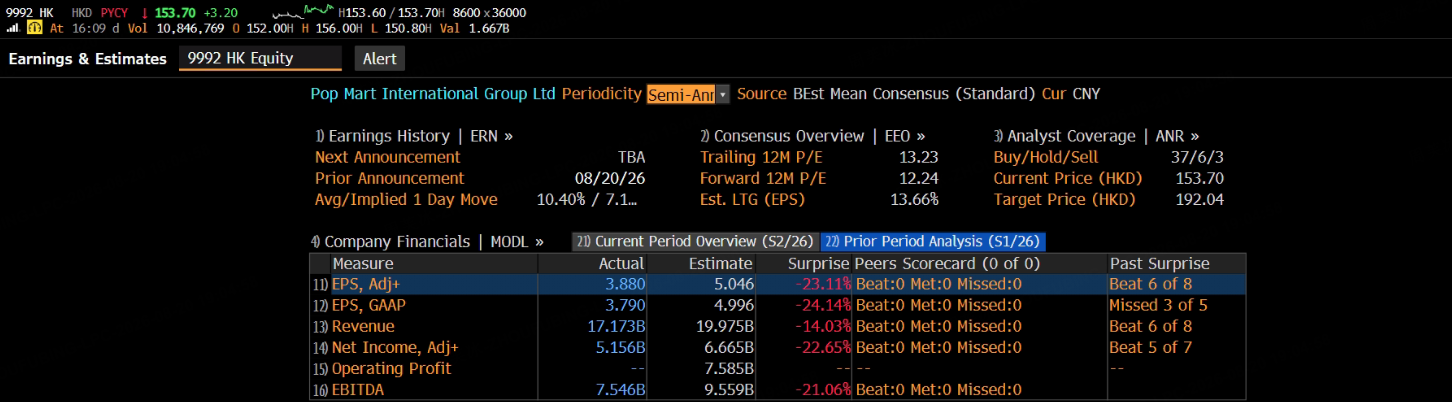Click Trailing 12M P/E value 13.23
The height and width of the screenshot is (402, 1452).
point(918,157)
